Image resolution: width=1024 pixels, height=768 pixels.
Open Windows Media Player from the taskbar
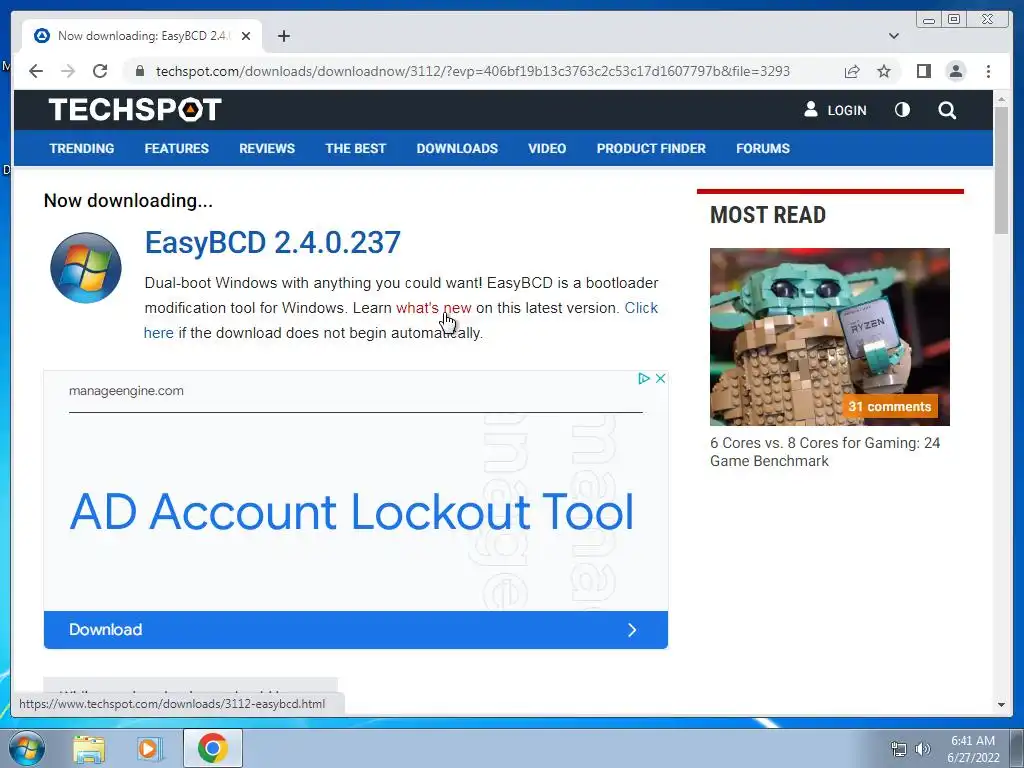click(150, 748)
